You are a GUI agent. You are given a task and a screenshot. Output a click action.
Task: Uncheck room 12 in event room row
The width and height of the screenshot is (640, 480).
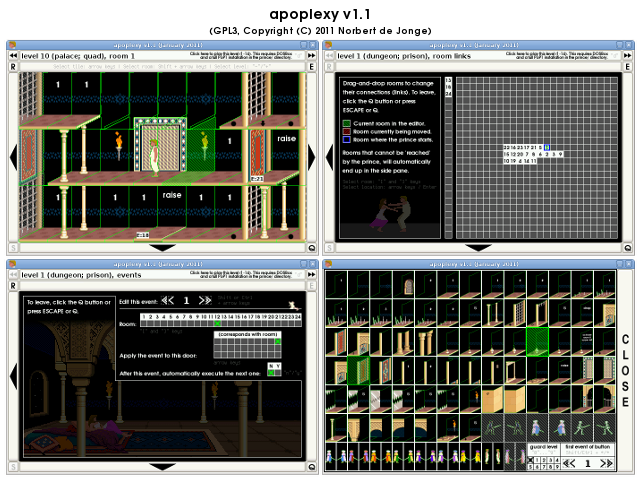click(218, 324)
